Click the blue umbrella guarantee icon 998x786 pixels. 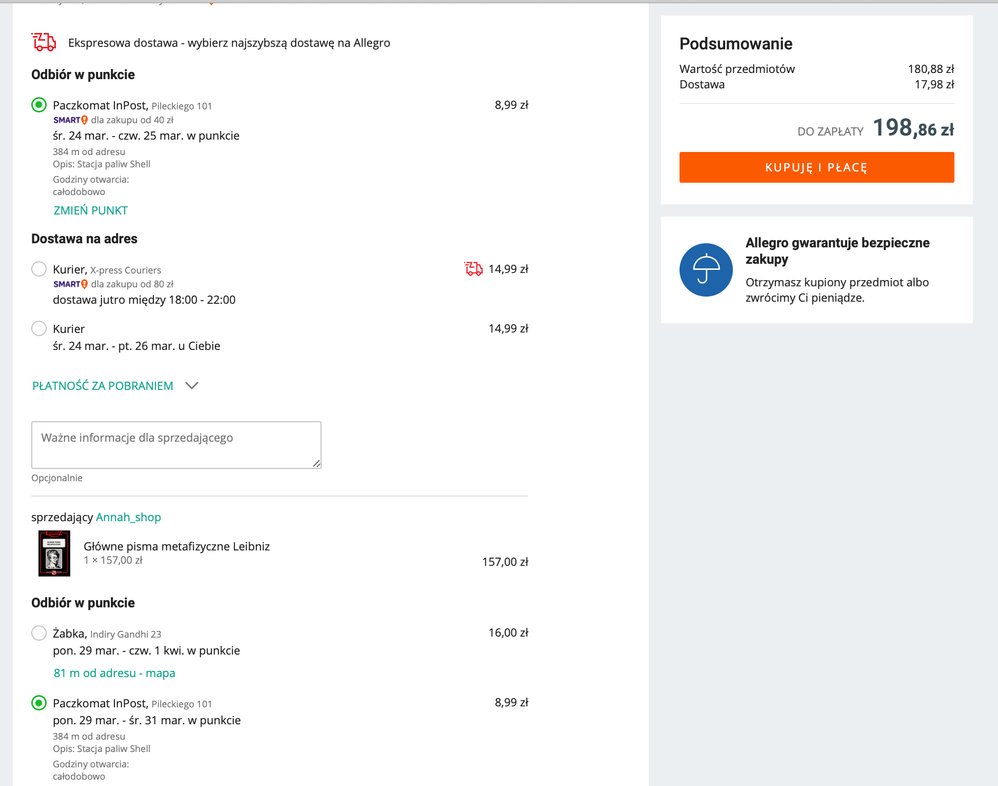point(706,270)
